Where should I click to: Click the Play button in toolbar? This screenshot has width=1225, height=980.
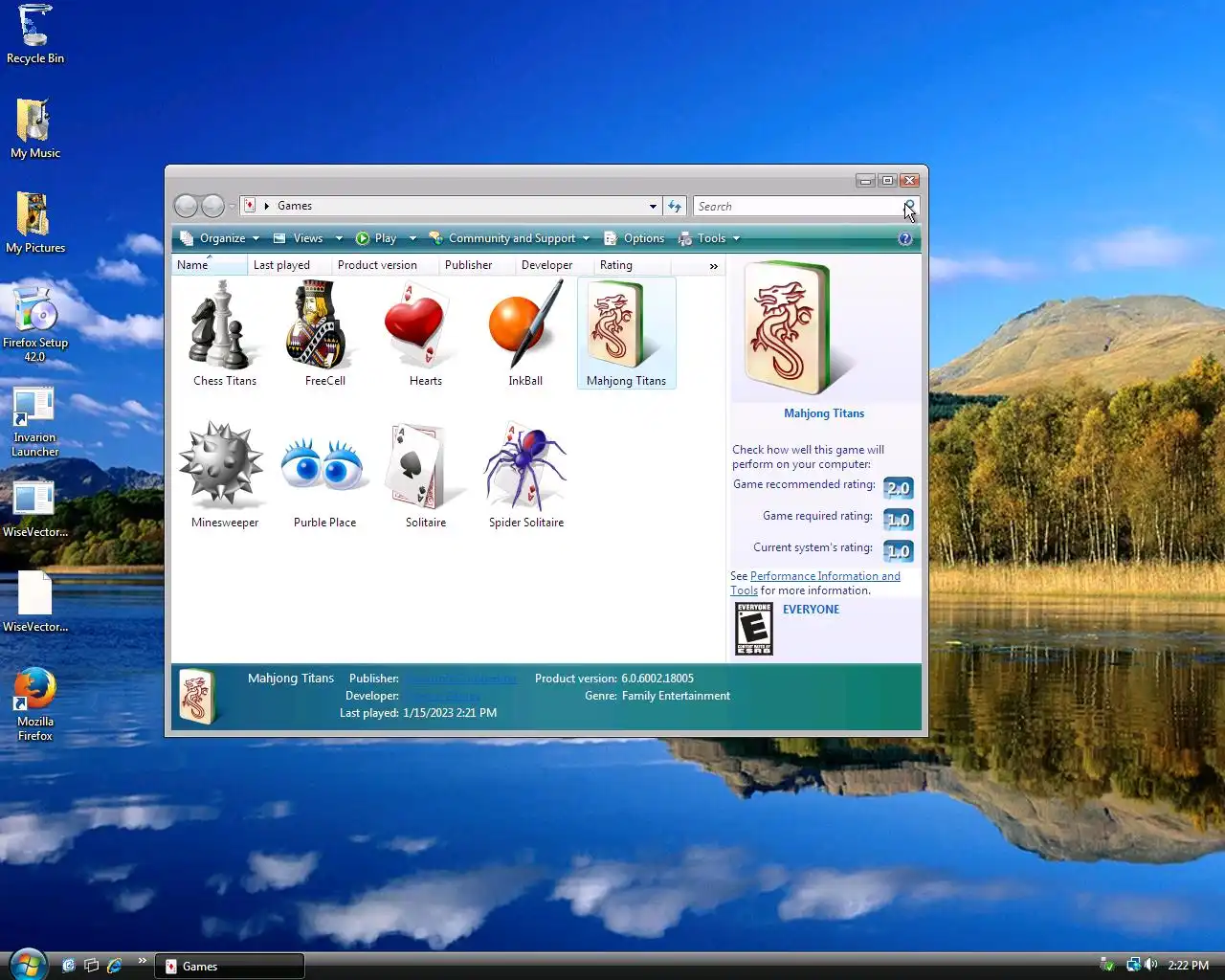(376, 238)
